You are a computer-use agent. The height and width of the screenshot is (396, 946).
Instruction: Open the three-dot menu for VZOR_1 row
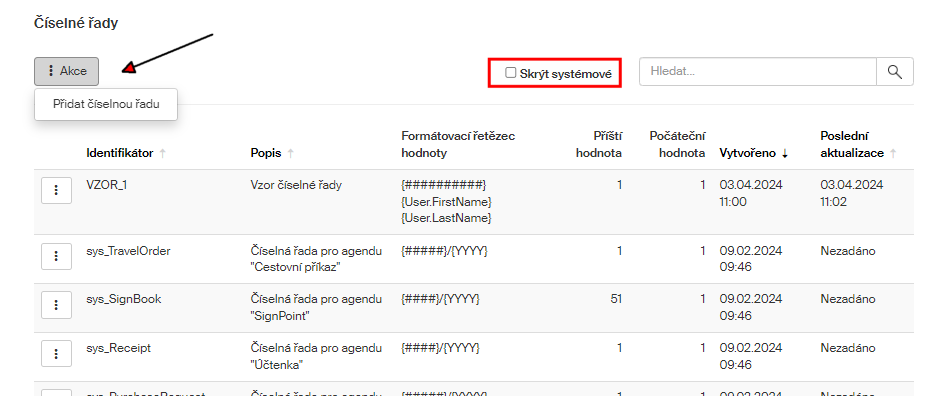click(56, 190)
